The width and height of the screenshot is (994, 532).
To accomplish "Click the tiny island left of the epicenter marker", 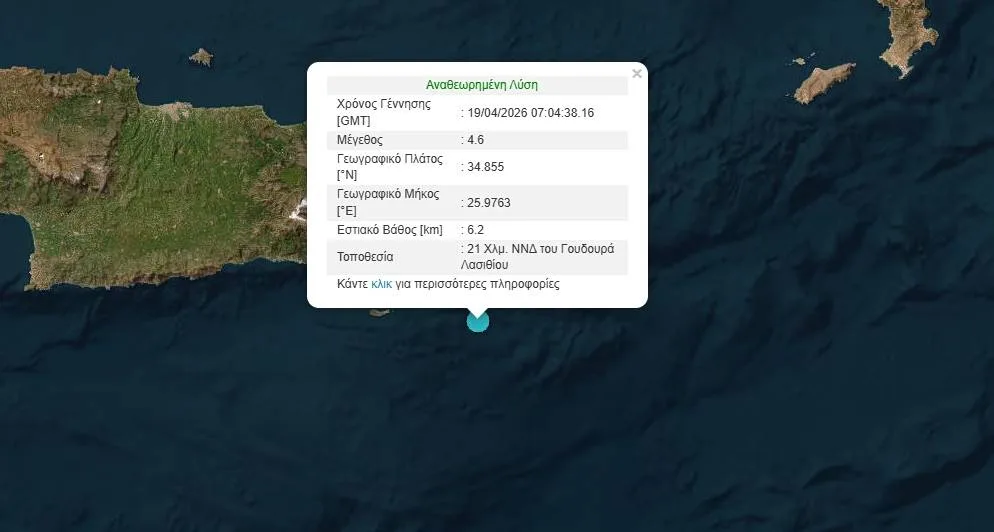I will tap(378, 313).
